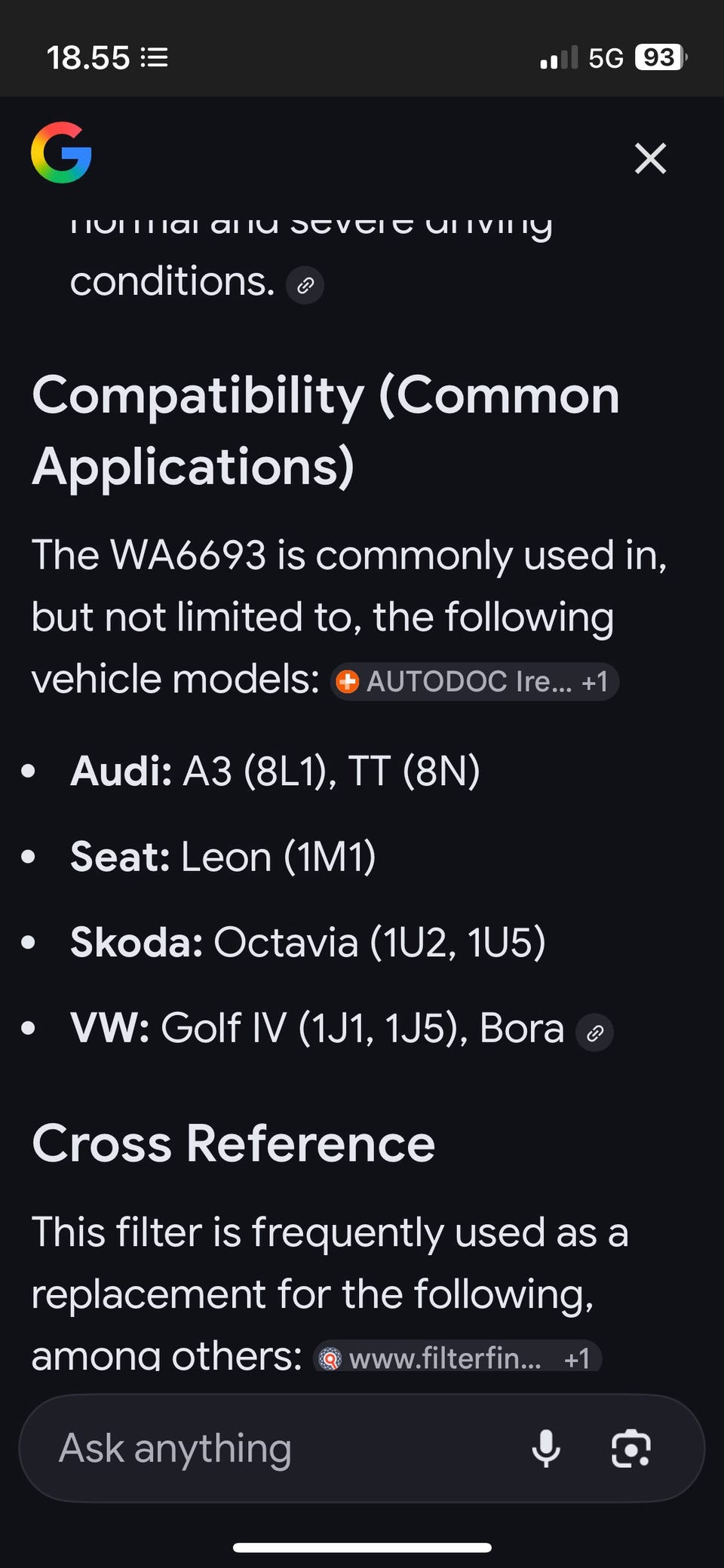Tap link icon after "Bora"
The width and height of the screenshot is (724, 1568).
[595, 1033]
